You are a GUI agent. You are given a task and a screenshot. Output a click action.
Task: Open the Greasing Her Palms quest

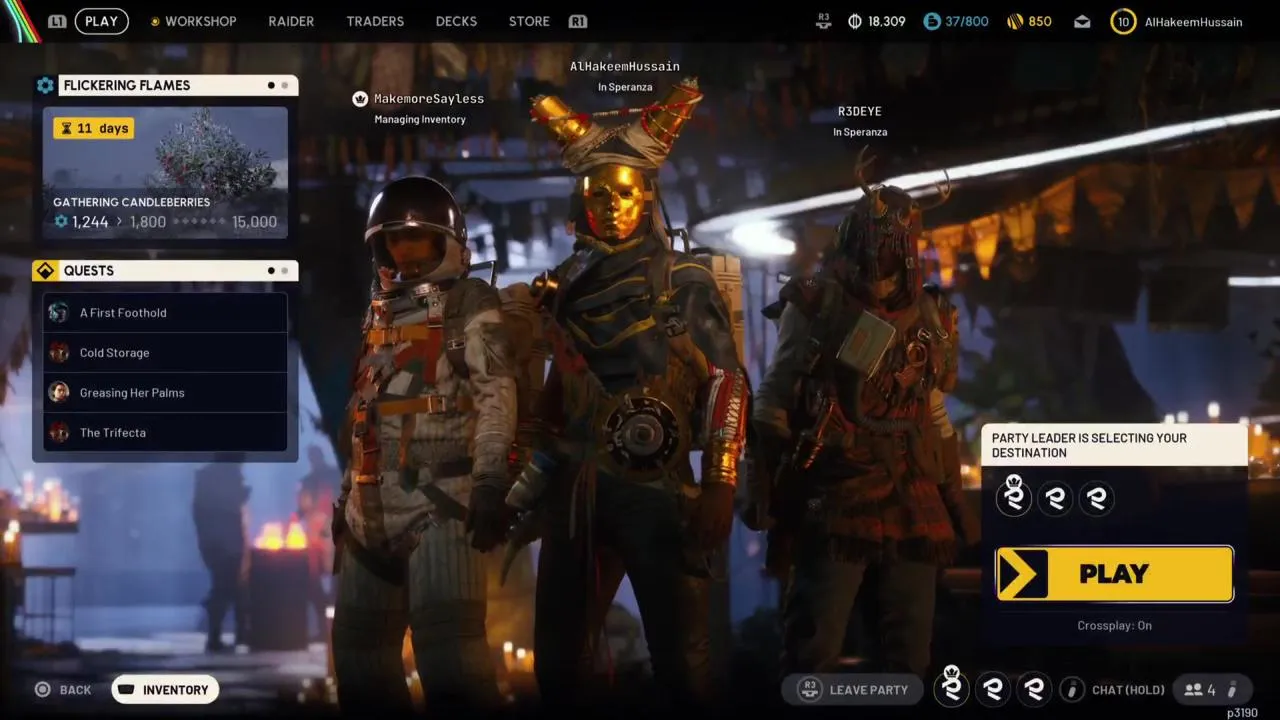165,392
